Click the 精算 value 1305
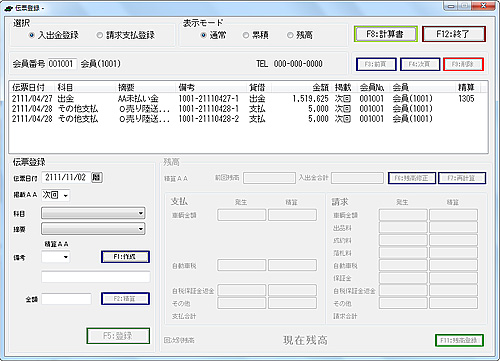 pyautogui.click(x=466, y=99)
